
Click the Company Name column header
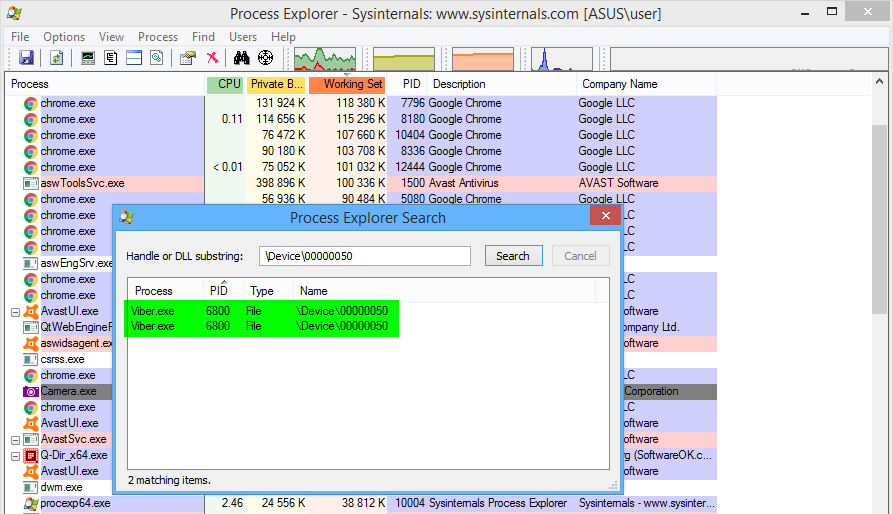pyautogui.click(x=646, y=84)
